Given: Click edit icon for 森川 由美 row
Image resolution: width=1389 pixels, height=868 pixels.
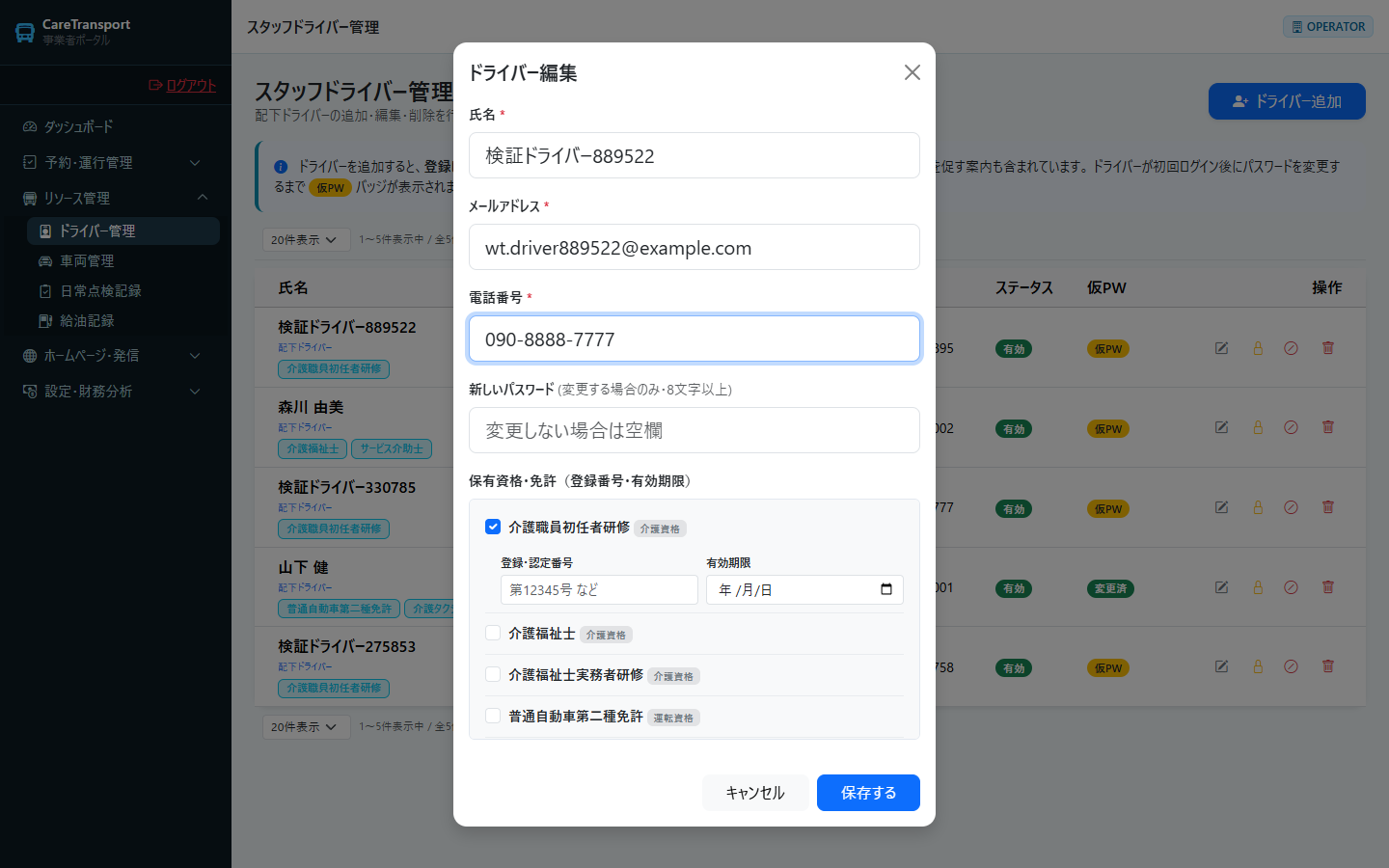Looking at the screenshot, I should 1221,427.
